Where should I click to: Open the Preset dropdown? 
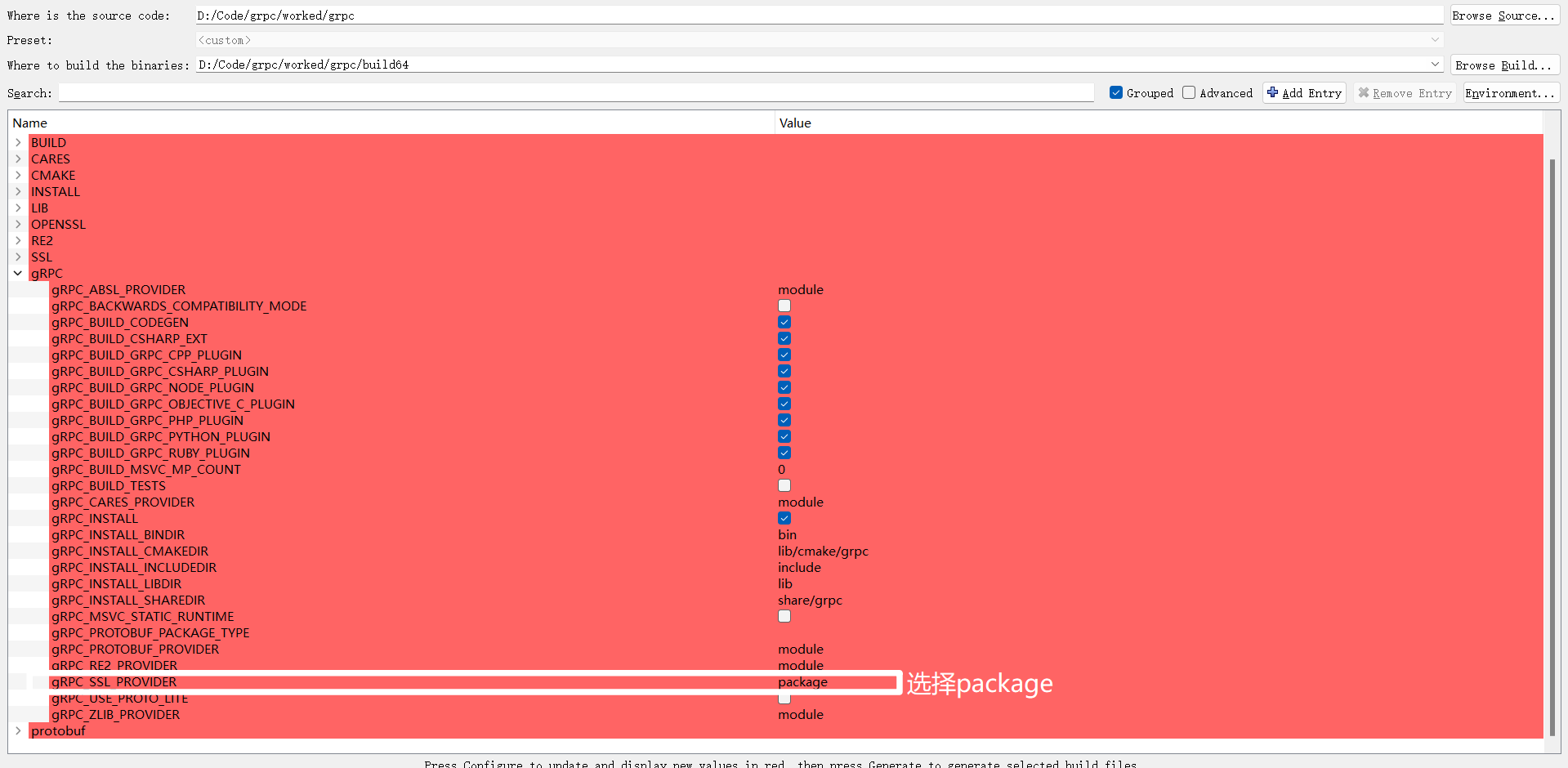820,40
